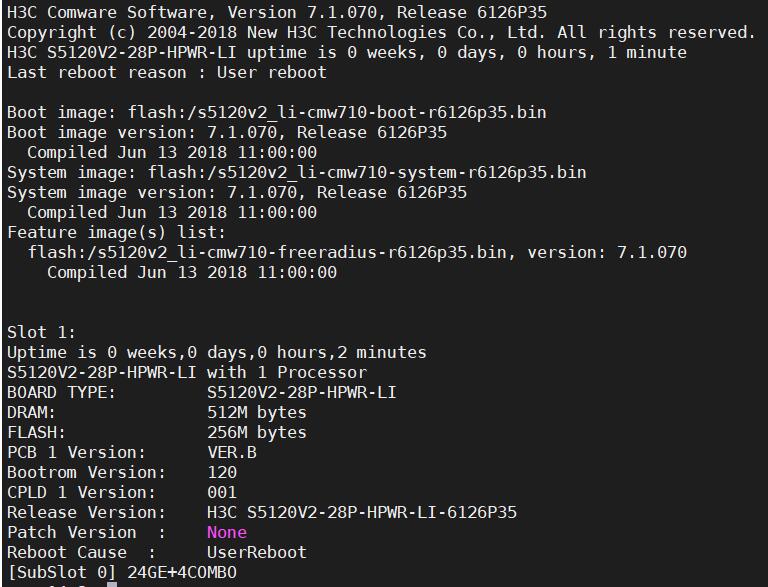768x587 pixels.
Task: Click the Reboot Cause value "UserReboot"
Action: pos(256,552)
